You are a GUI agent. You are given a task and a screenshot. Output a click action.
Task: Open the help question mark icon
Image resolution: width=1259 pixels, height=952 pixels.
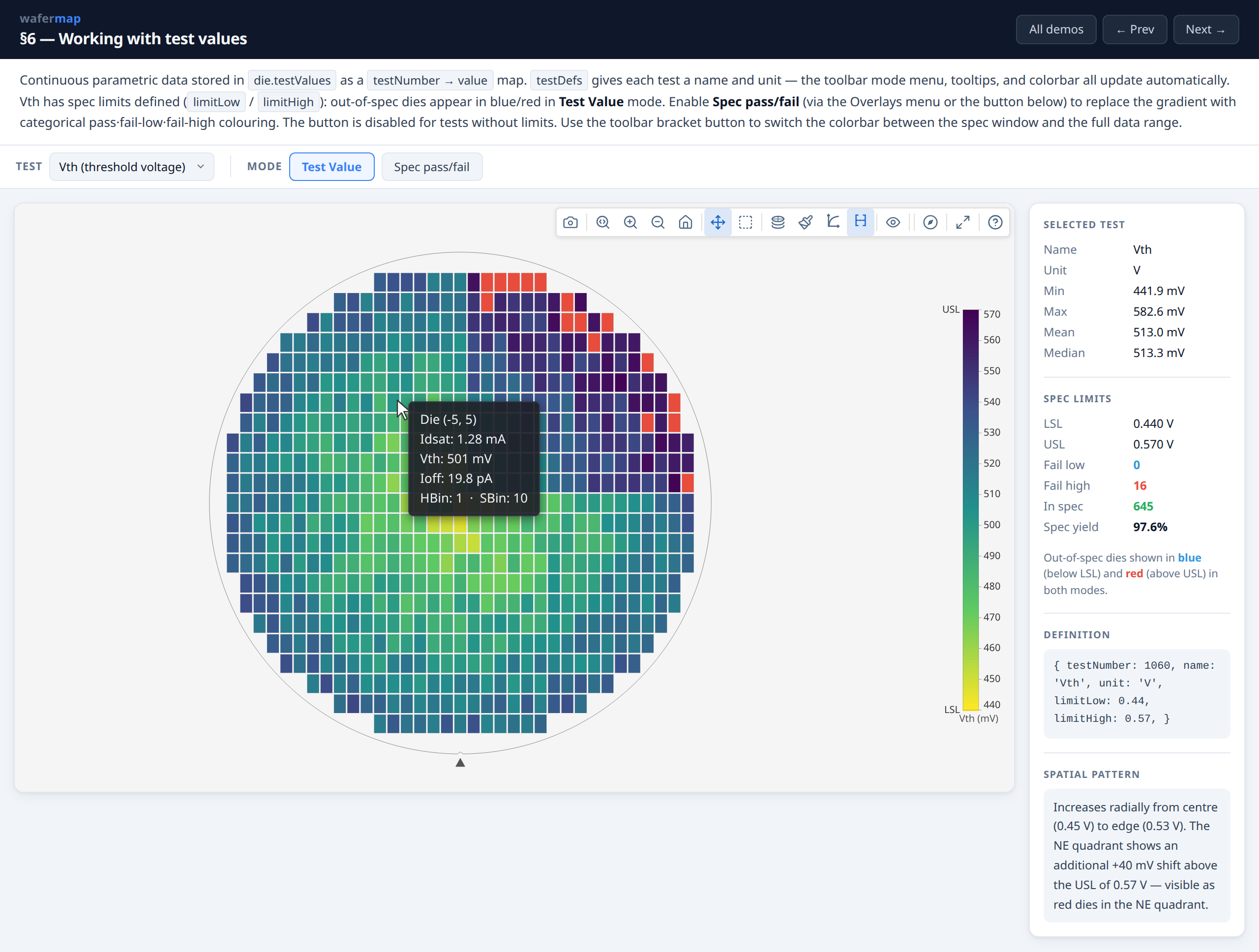(995, 222)
